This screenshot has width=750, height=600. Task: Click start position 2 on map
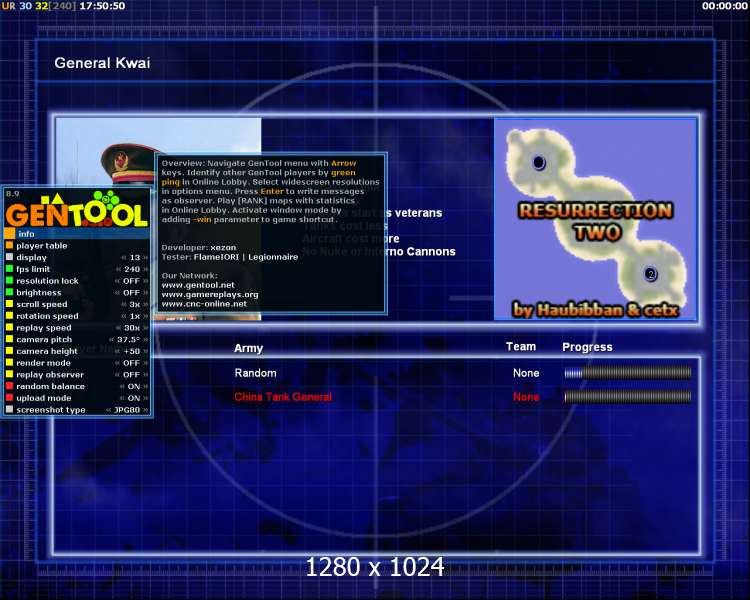[650, 274]
